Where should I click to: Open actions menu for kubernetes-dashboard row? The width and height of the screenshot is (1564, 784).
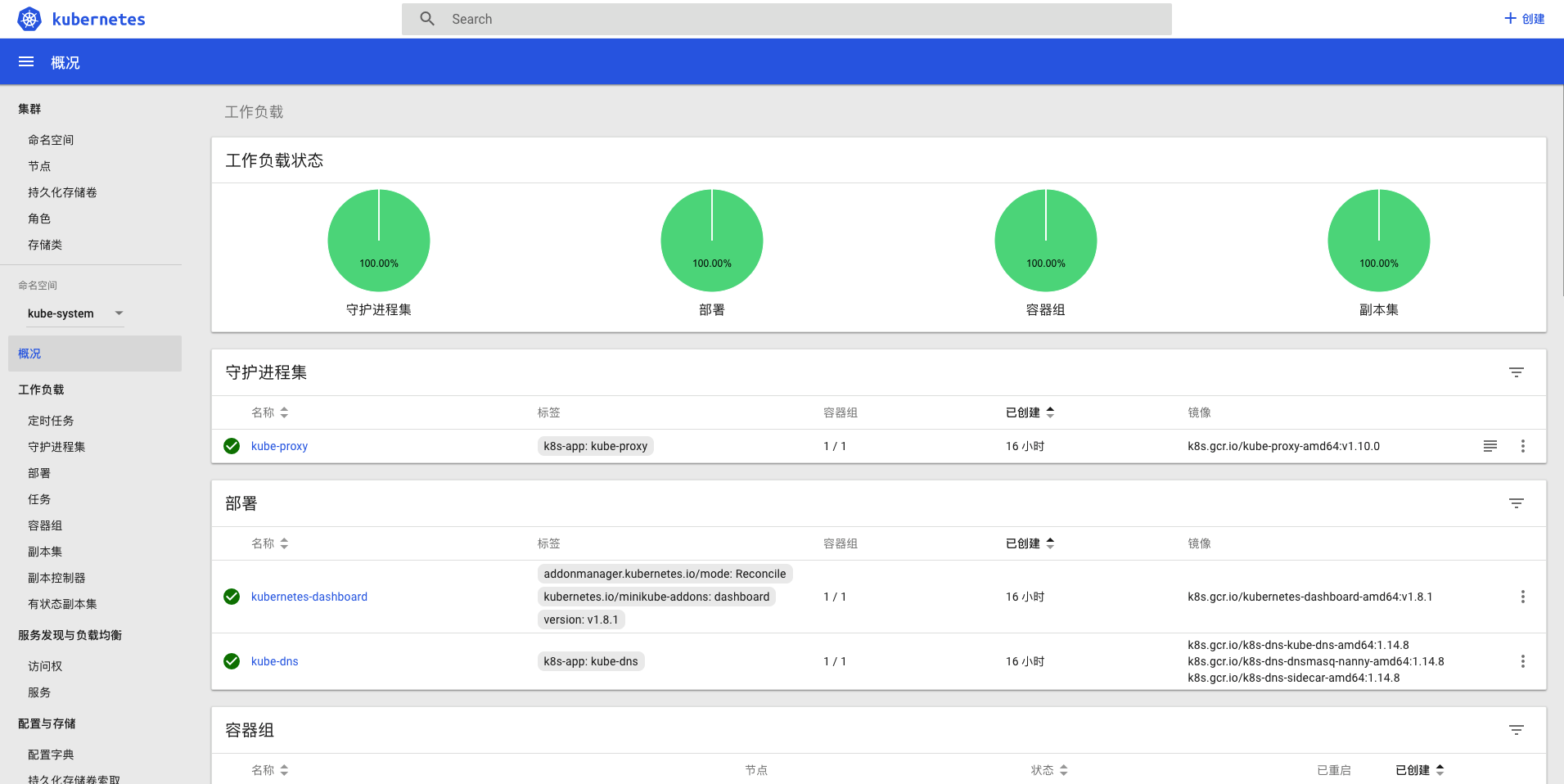pyautogui.click(x=1523, y=597)
